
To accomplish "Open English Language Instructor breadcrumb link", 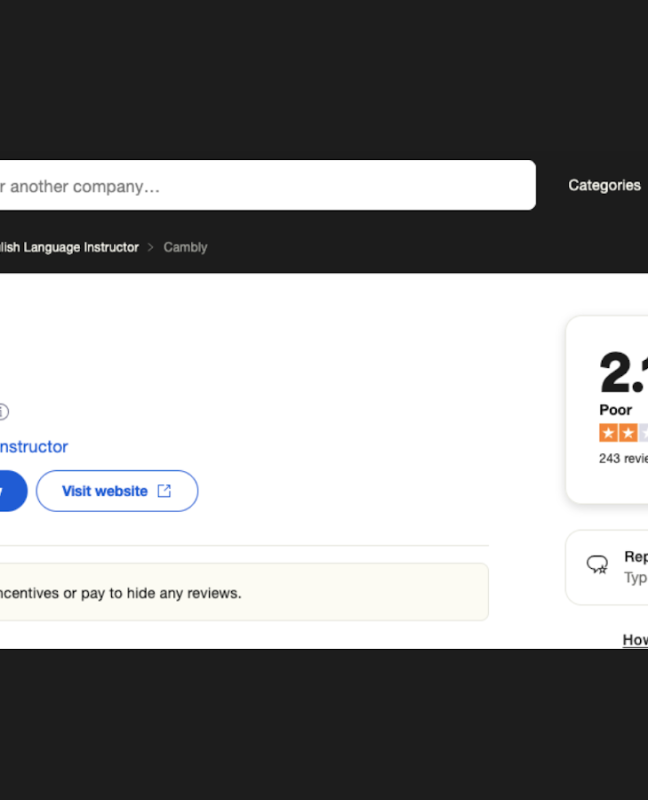I will click(x=69, y=247).
